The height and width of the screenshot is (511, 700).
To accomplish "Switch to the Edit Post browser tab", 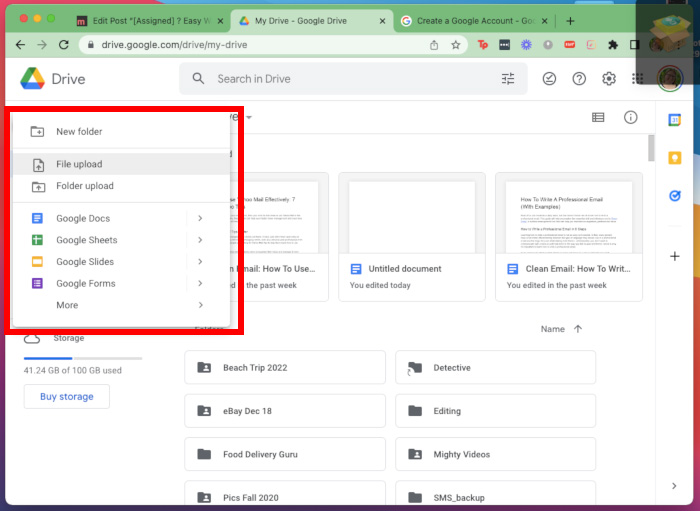I will pyautogui.click(x=149, y=21).
